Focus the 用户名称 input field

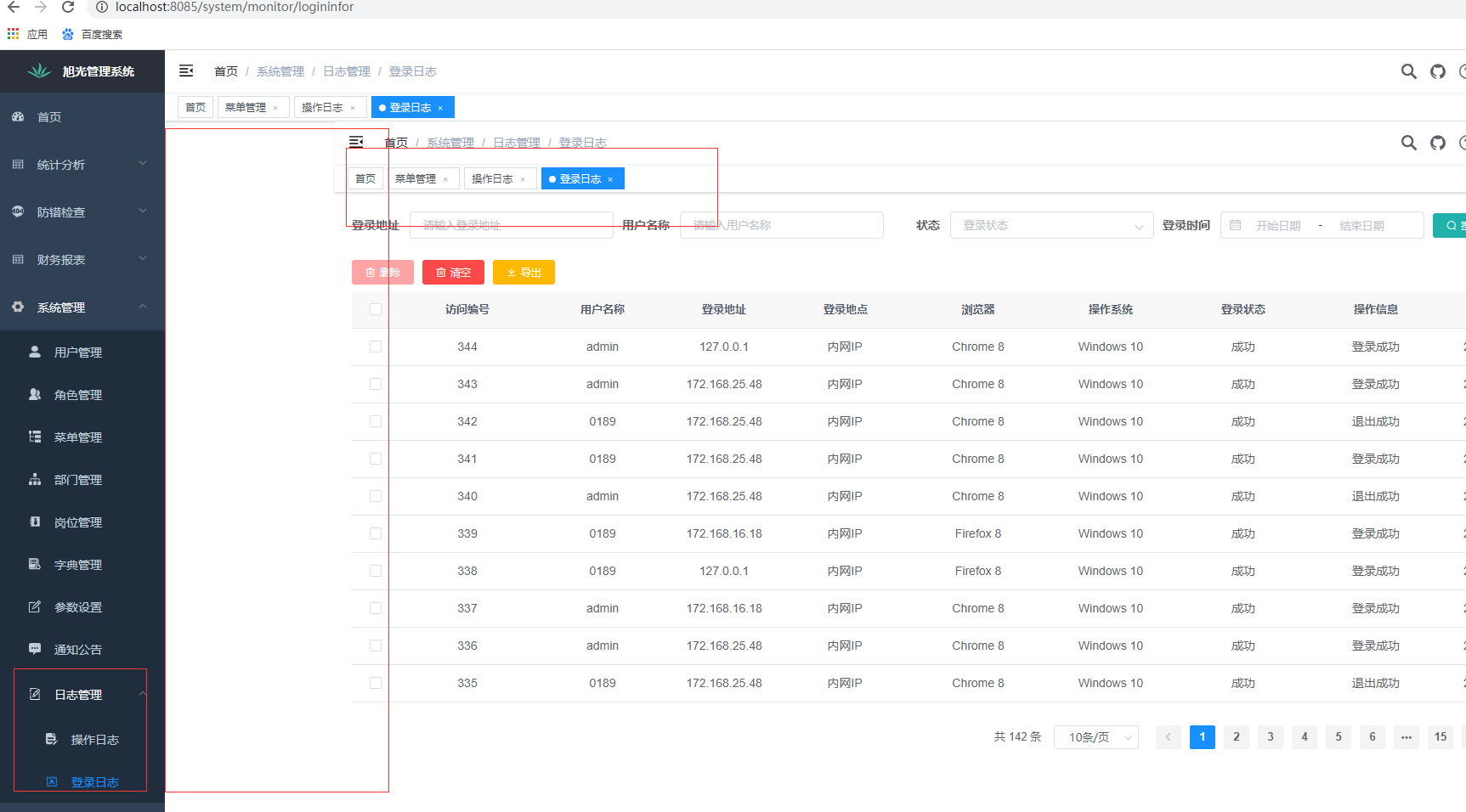[x=782, y=225]
